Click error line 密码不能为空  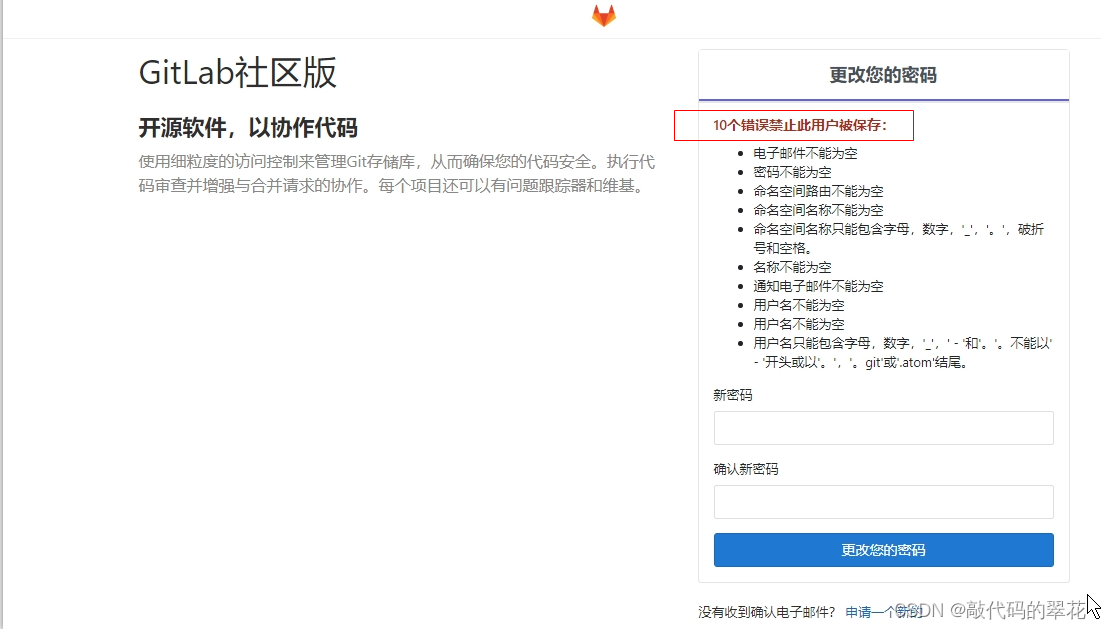(792, 172)
